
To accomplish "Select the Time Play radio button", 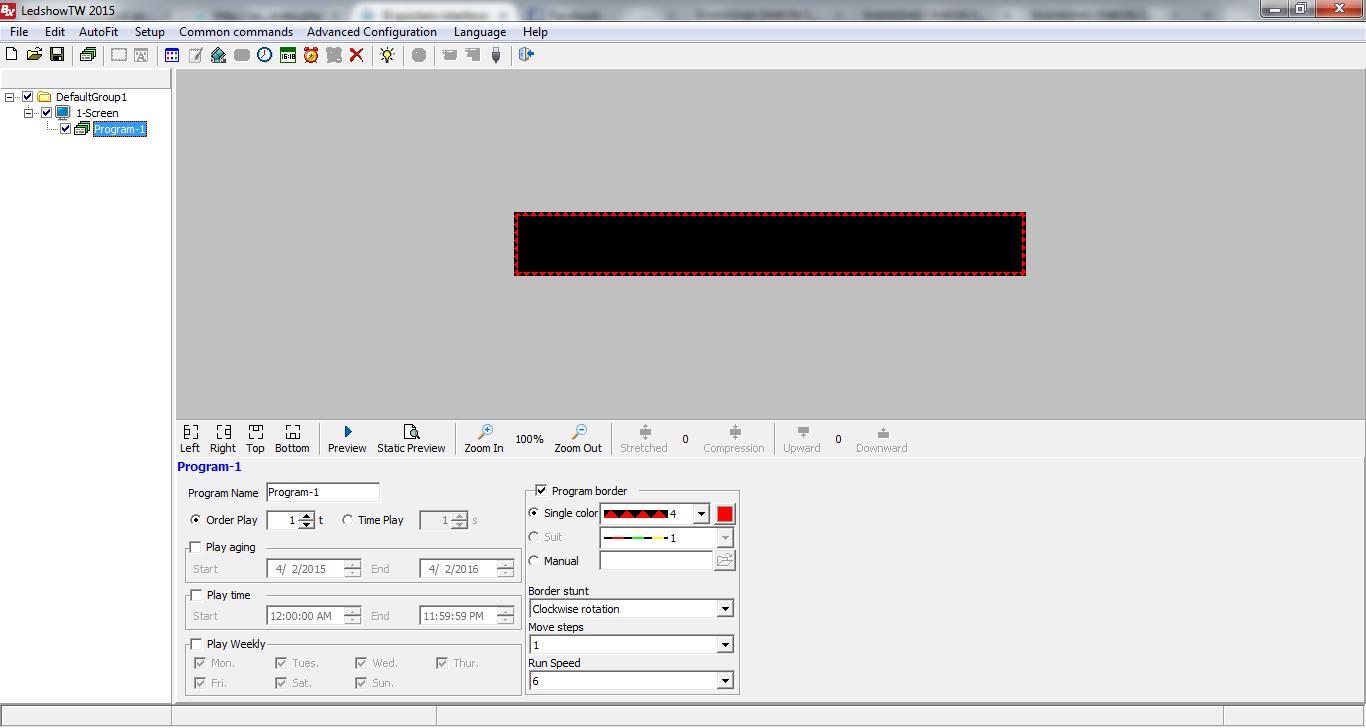I will pyautogui.click(x=347, y=520).
